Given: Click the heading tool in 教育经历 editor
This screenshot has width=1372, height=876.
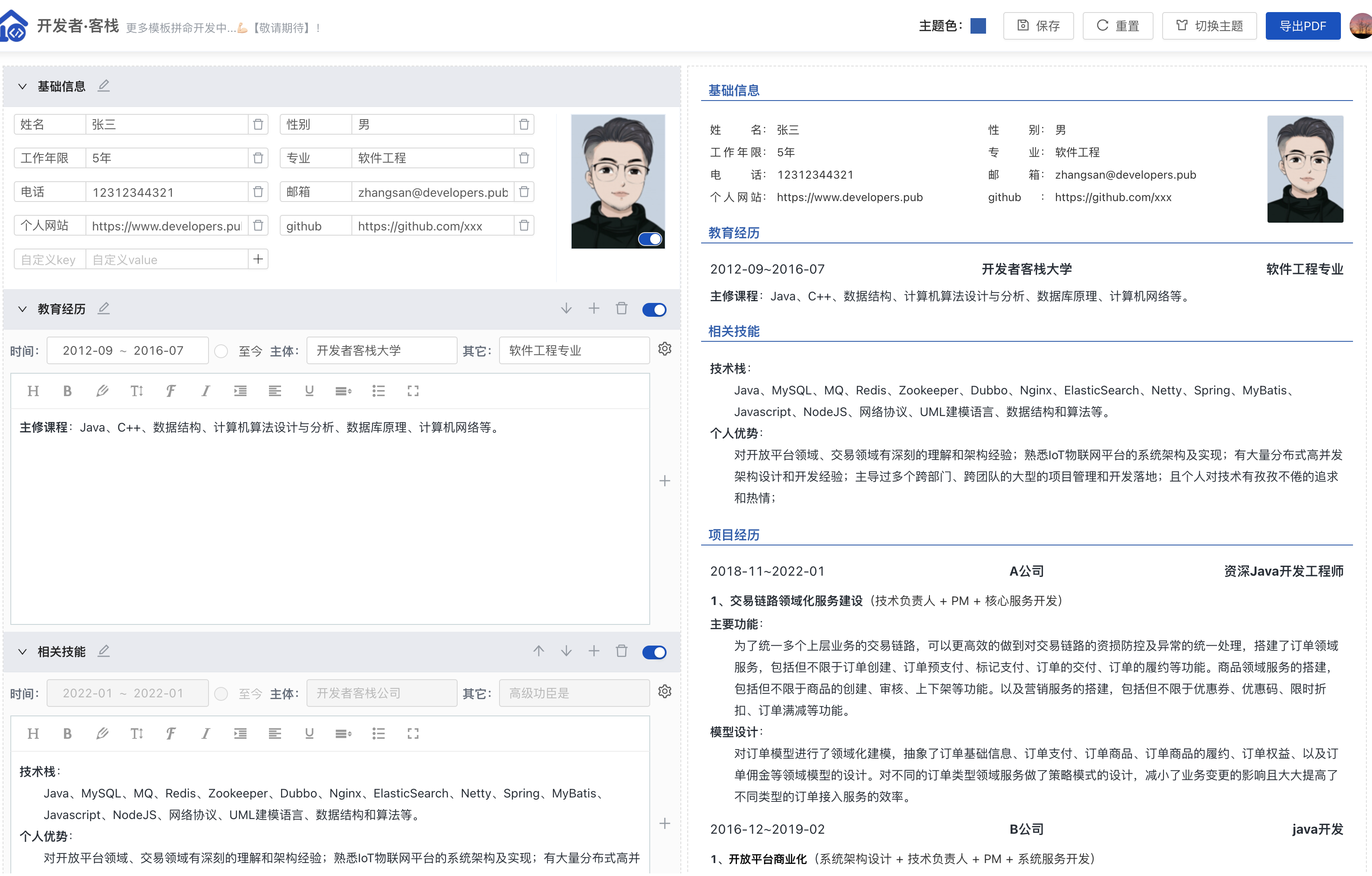Looking at the screenshot, I should point(33,391).
